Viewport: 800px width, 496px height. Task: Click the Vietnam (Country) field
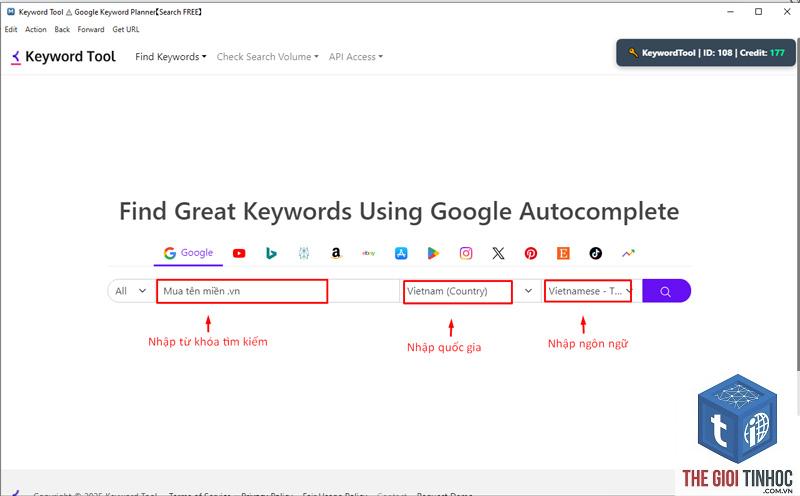458,291
